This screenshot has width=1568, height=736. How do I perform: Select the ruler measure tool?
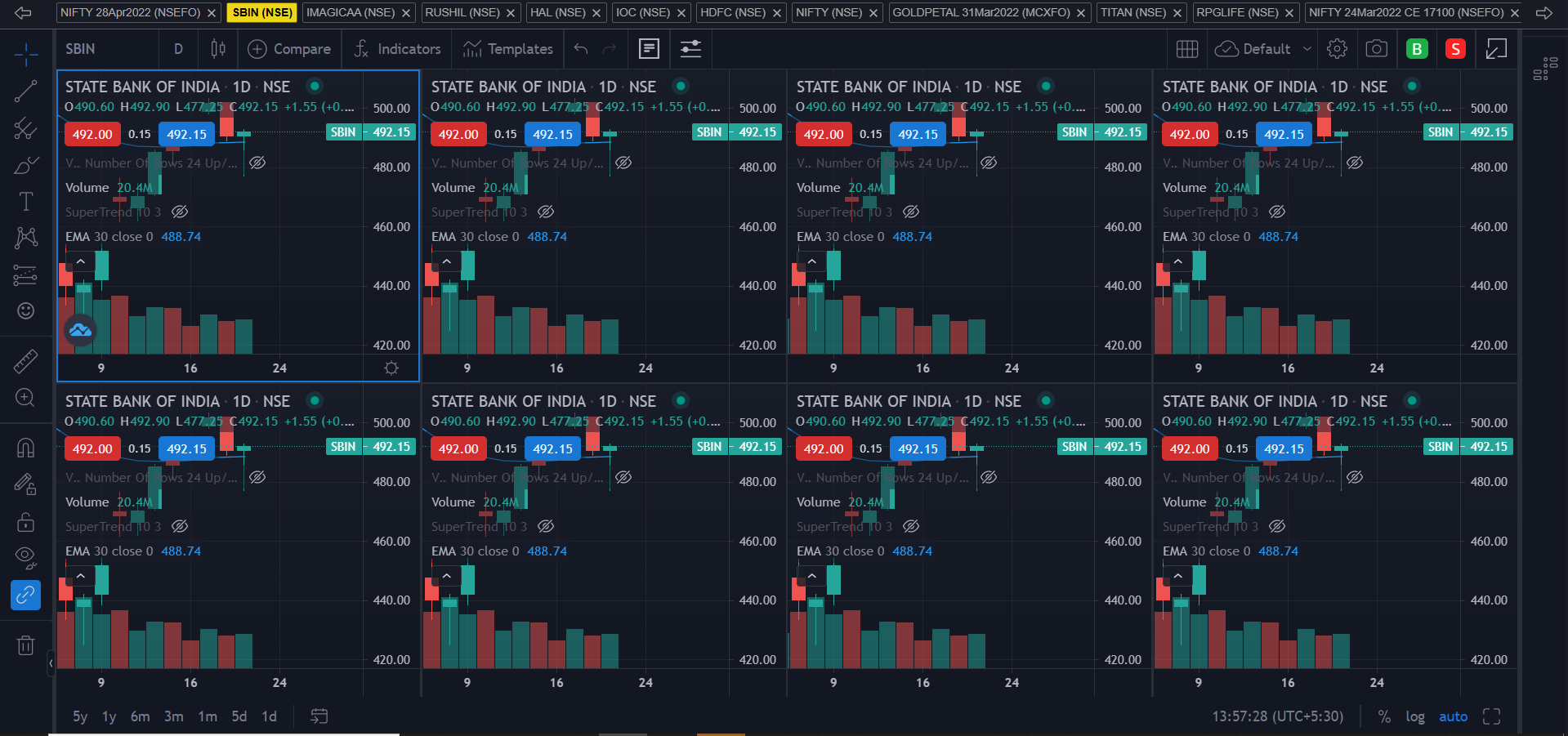pos(25,361)
